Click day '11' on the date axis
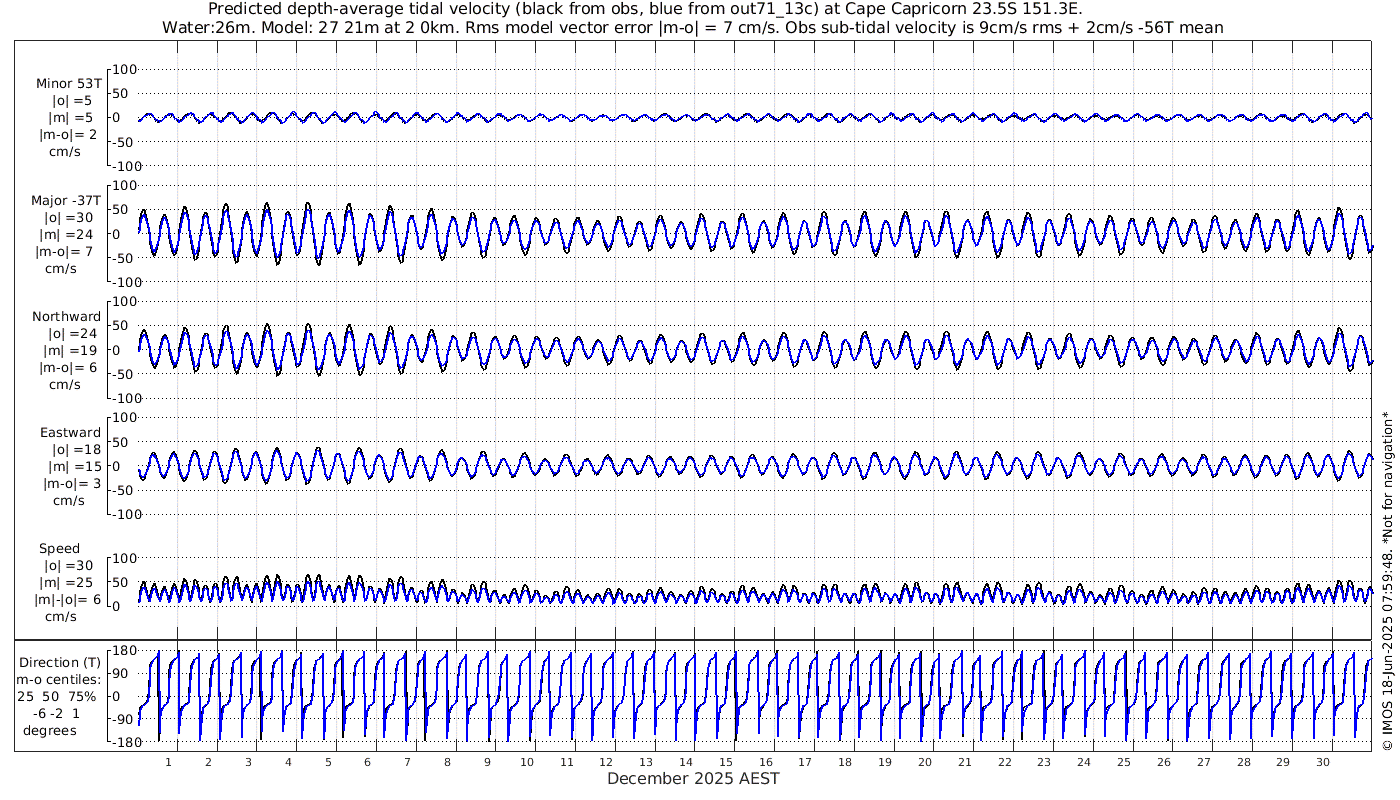The height and width of the screenshot is (800, 1400). click(x=567, y=762)
